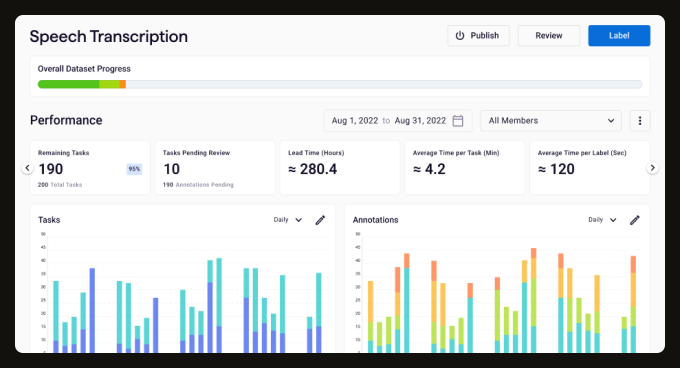Click the 'Tasks' chart title

(x=49, y=220)
